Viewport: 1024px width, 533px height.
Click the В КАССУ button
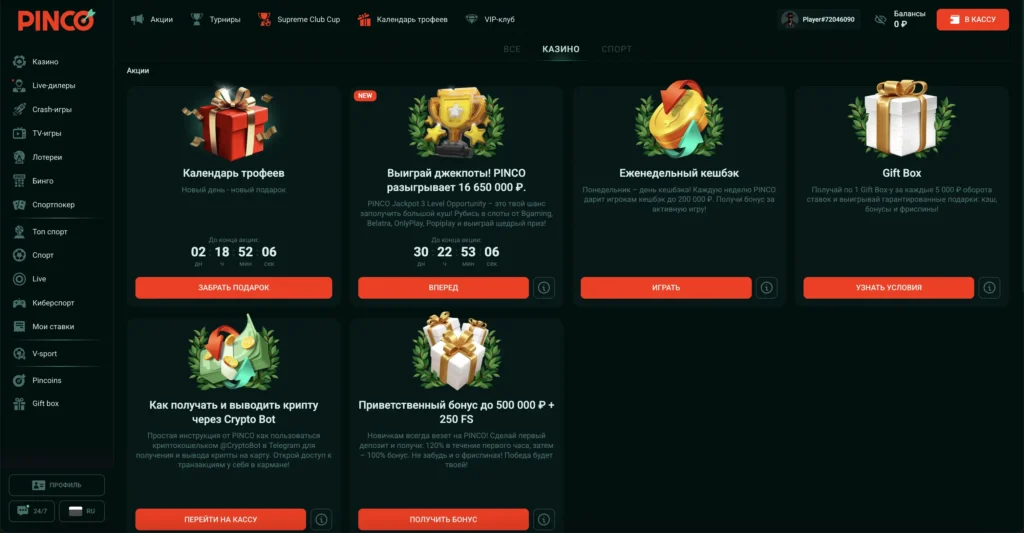coord(972,20)
